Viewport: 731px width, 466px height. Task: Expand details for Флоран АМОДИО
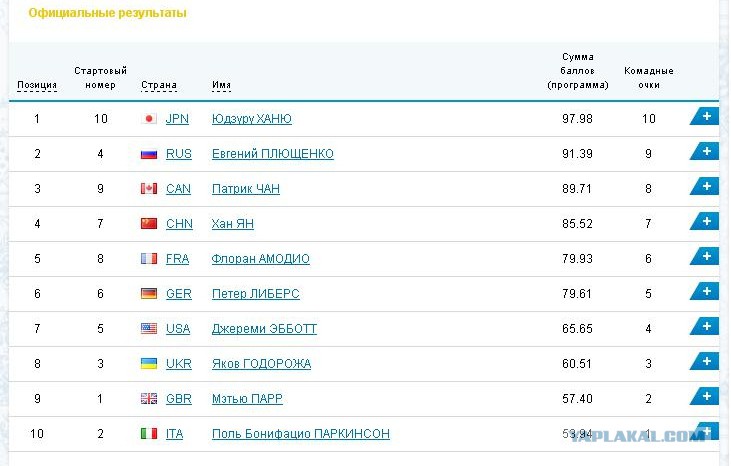704,256
